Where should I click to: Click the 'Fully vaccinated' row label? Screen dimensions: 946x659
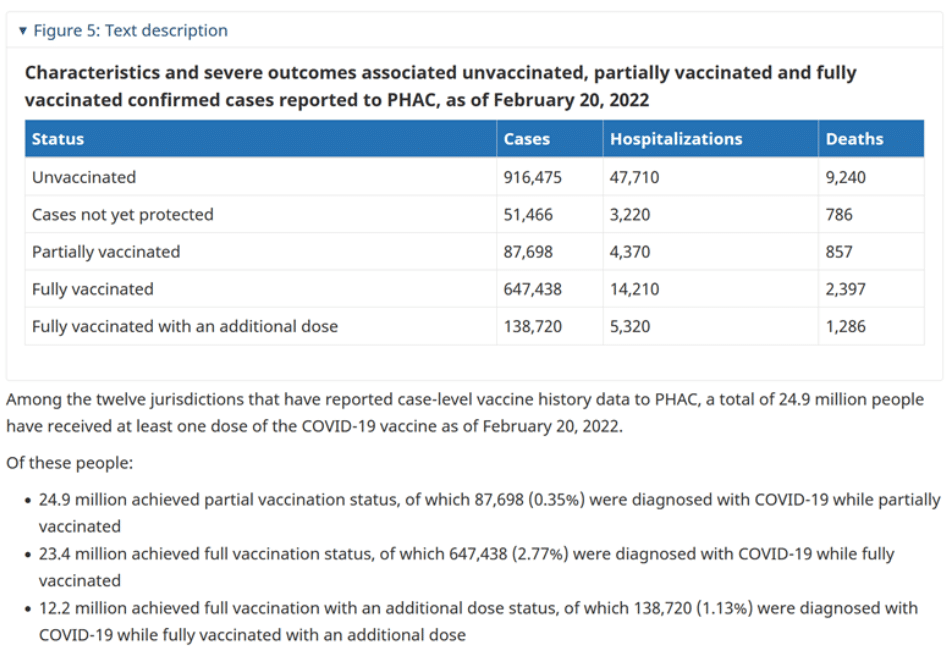coord(93,289)
